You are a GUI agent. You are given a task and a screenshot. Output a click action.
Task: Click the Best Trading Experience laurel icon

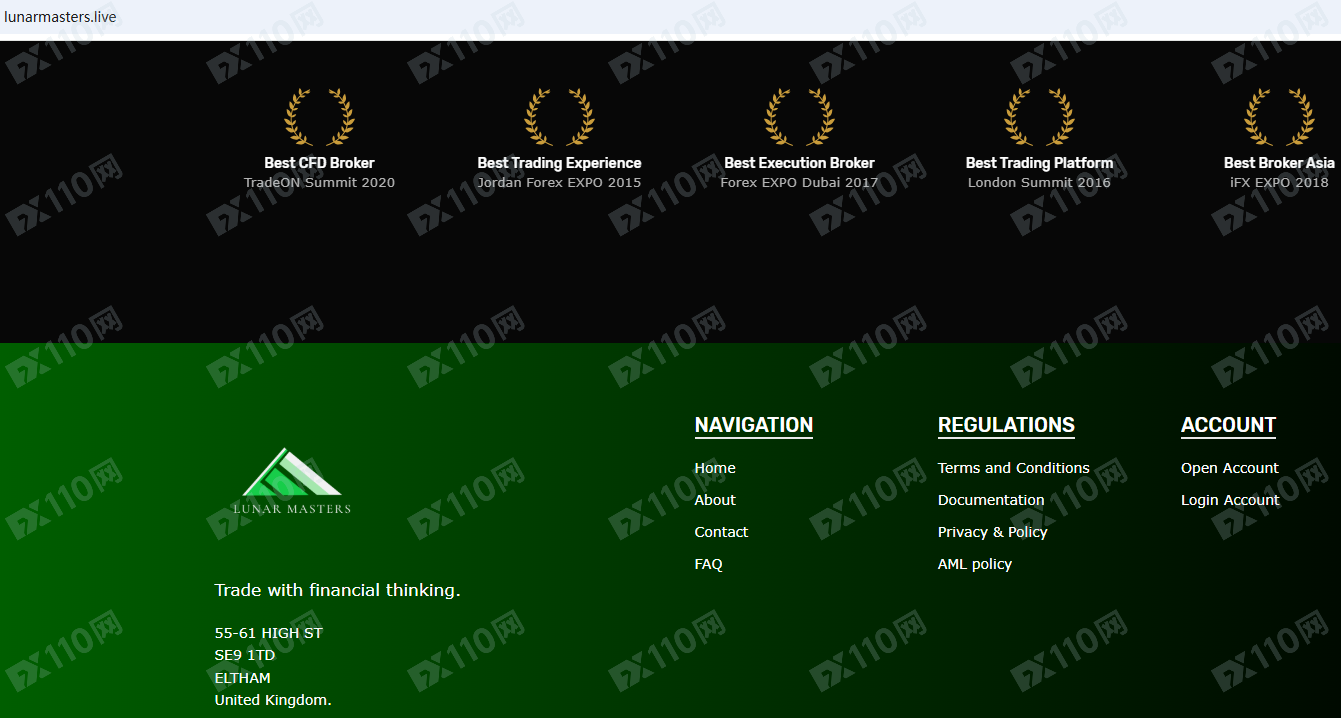point(559,117)
